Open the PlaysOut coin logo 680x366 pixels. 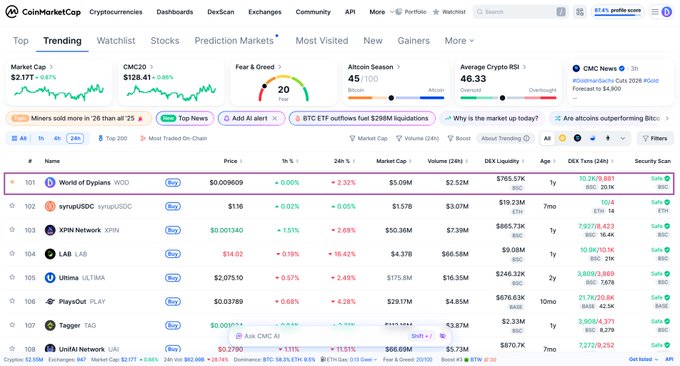(x=50, y=301)
